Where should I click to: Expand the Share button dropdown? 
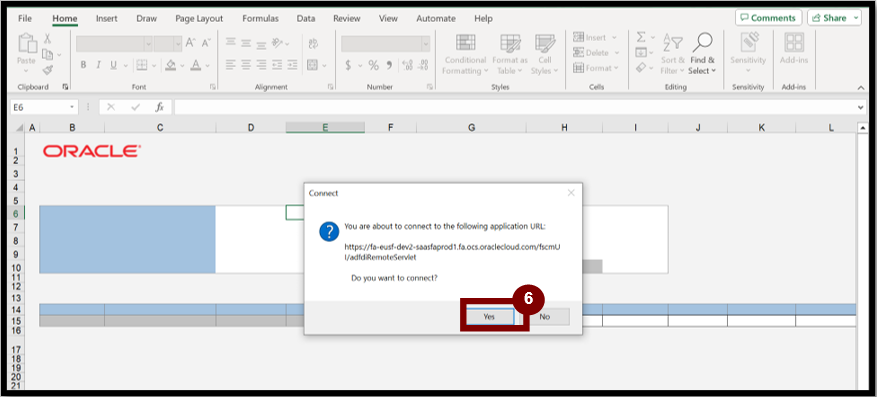click(x=856, y=18)
